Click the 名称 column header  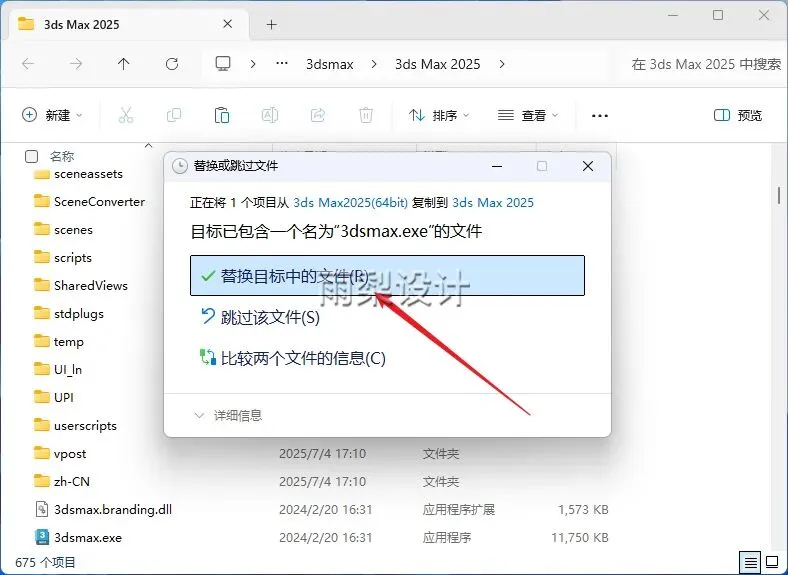click(x=62, y=156)
